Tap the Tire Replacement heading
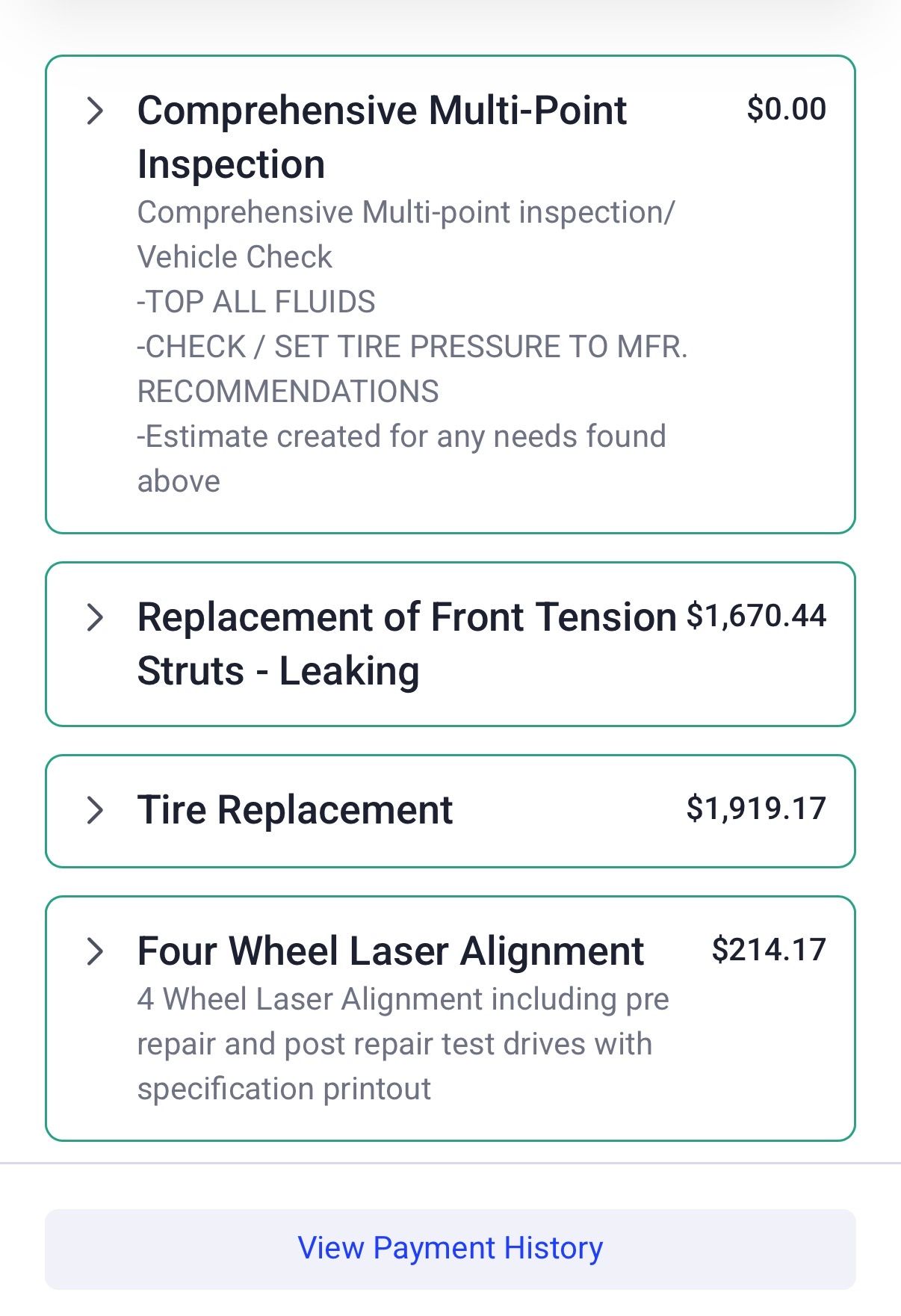Image resolution: width=901 pixels, height=1316 pixels. (295, 810)
